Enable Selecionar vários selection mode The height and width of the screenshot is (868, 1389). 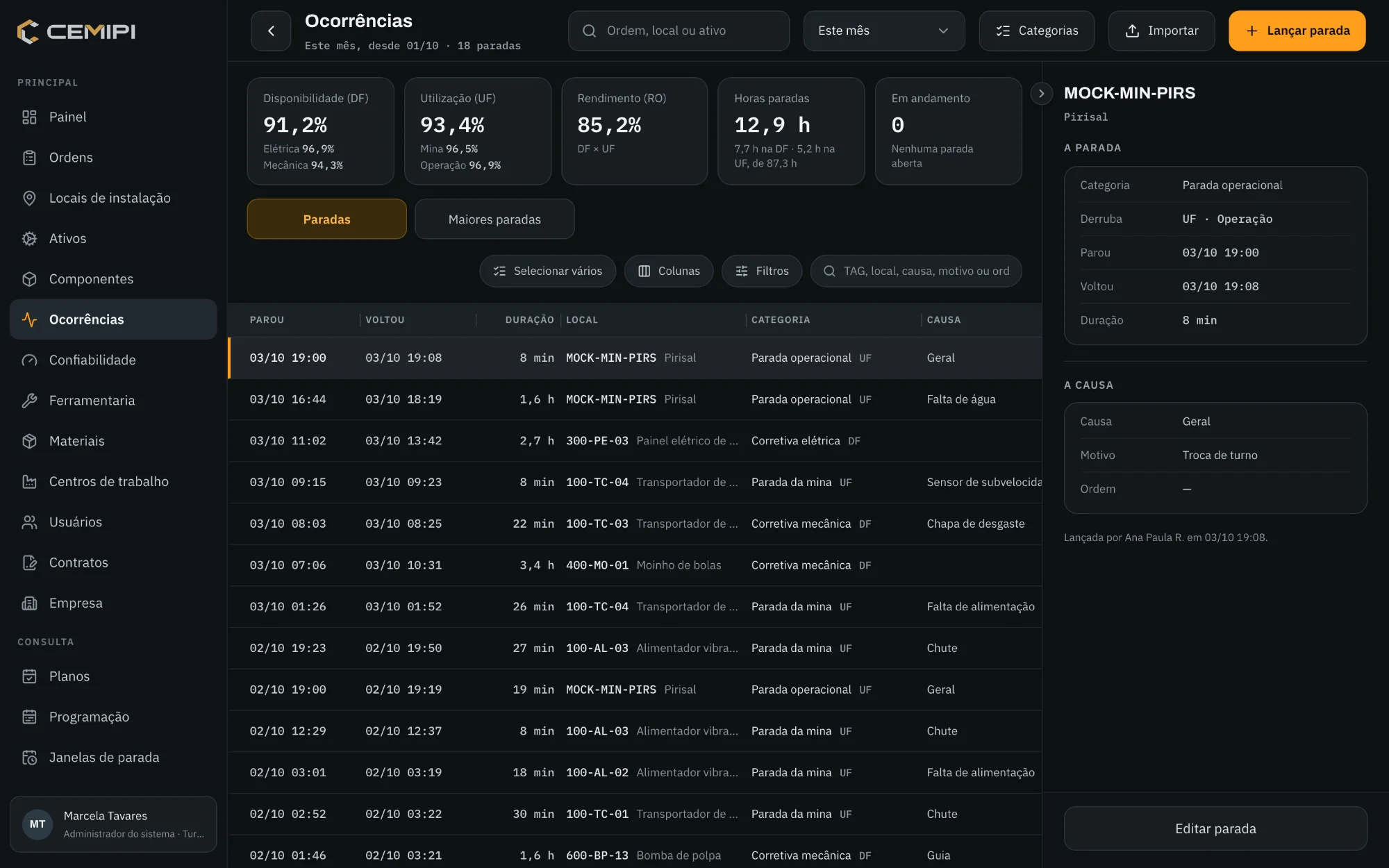[547, 271]
